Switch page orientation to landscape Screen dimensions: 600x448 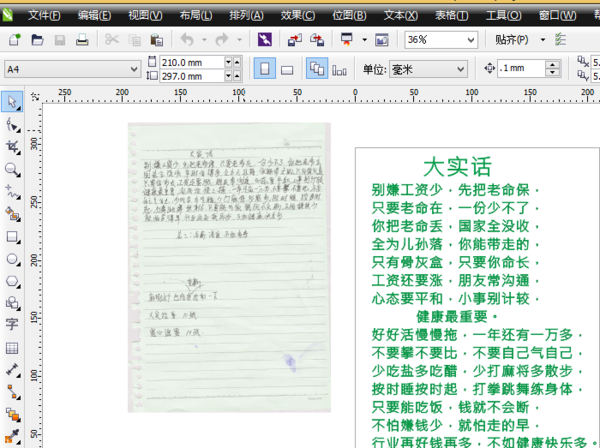click(287, 69)
